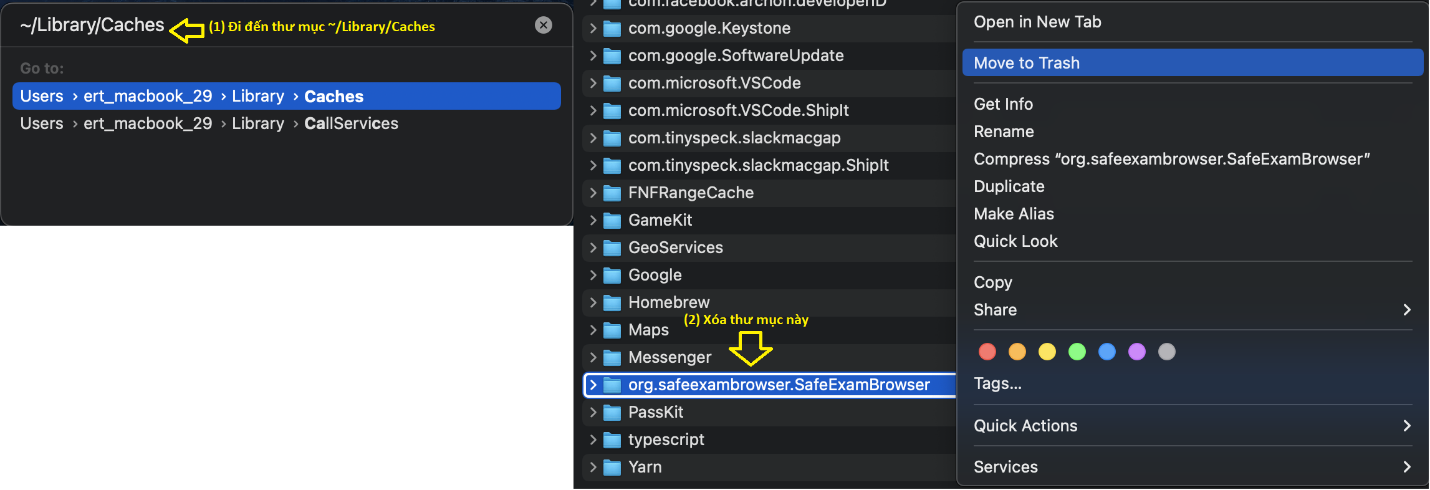Click the Messenger folder icon
This screenshot has width=1430, height=490.
coord(613,357)
